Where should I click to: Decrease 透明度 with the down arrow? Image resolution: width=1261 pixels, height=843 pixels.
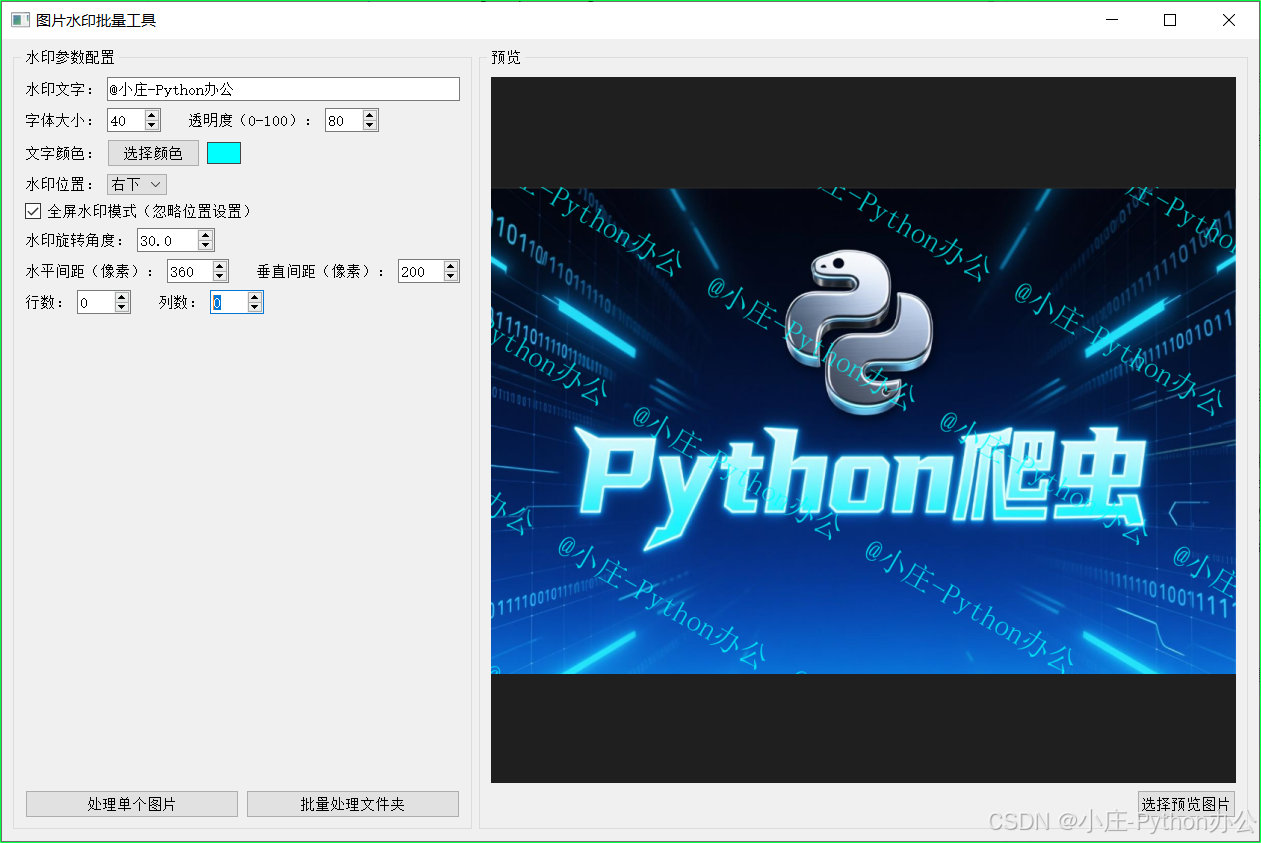(370, 126)
